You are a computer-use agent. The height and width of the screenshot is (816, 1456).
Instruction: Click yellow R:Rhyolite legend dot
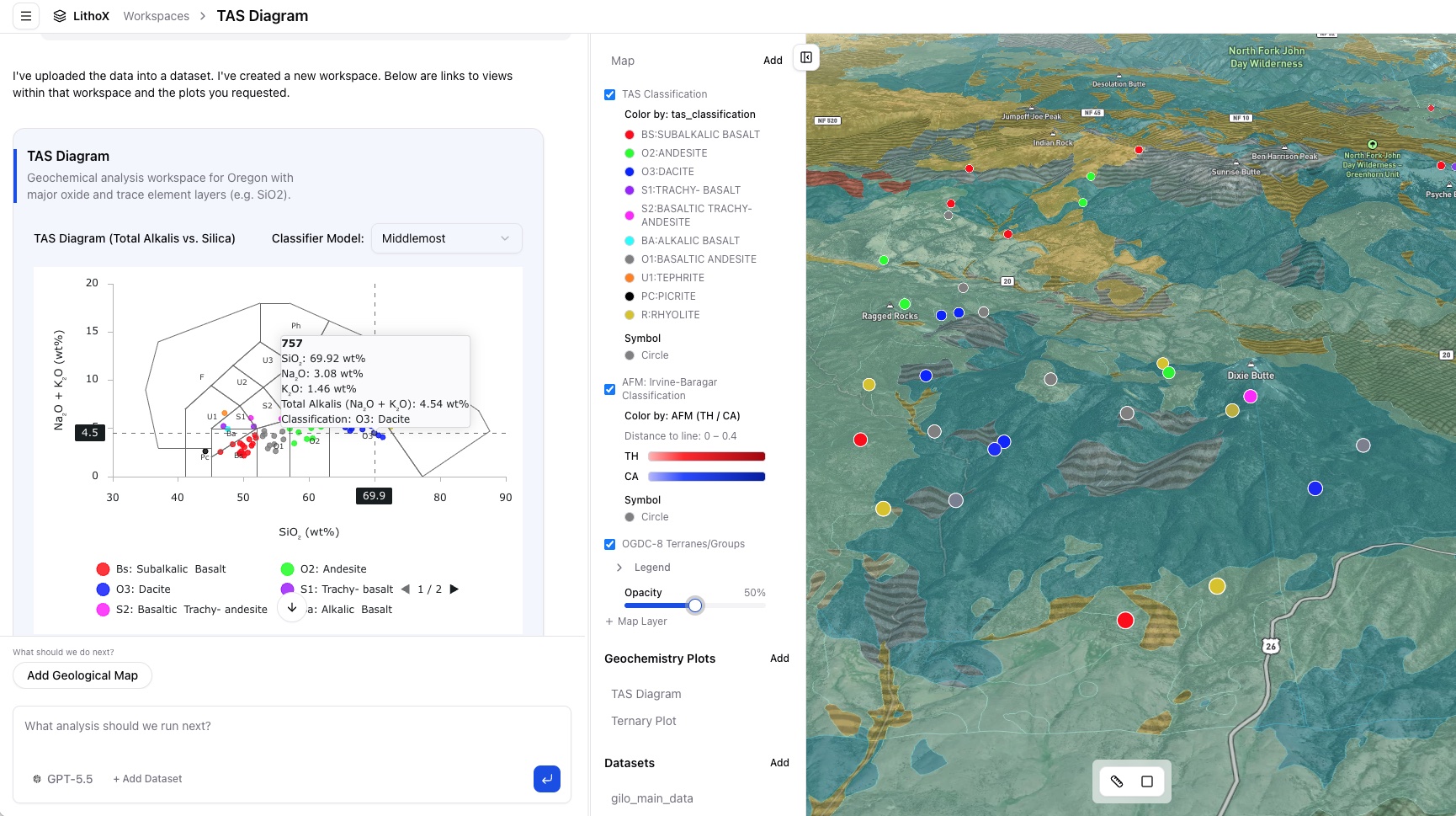[629, 315]
